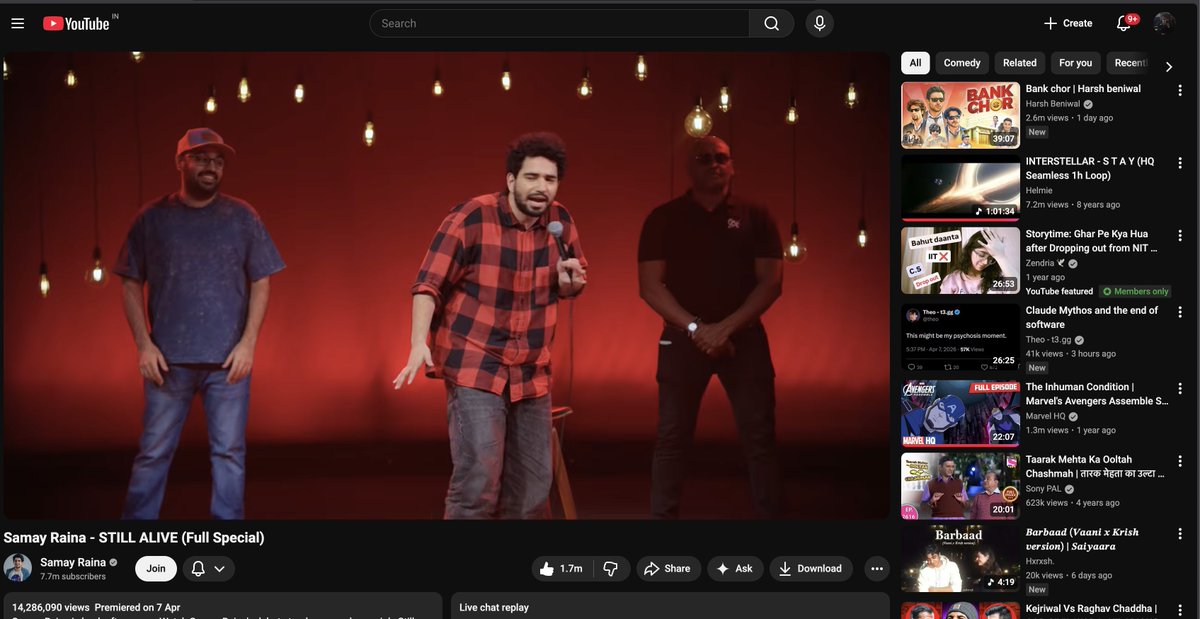Open Sony PAL channel name
This screenshot has width=1200, height=619.
point(1044,489)
